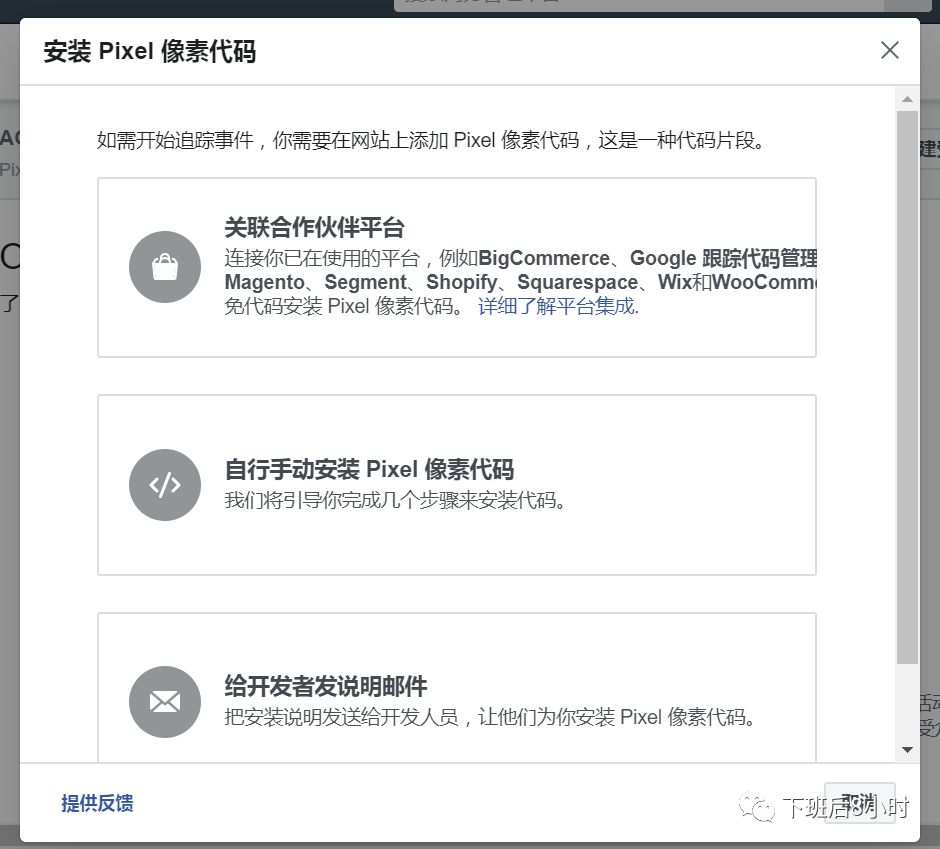Viewport: 940px width, 849px height.
Task: Click the code brackets manual install icon
Action: pos(165,484)
